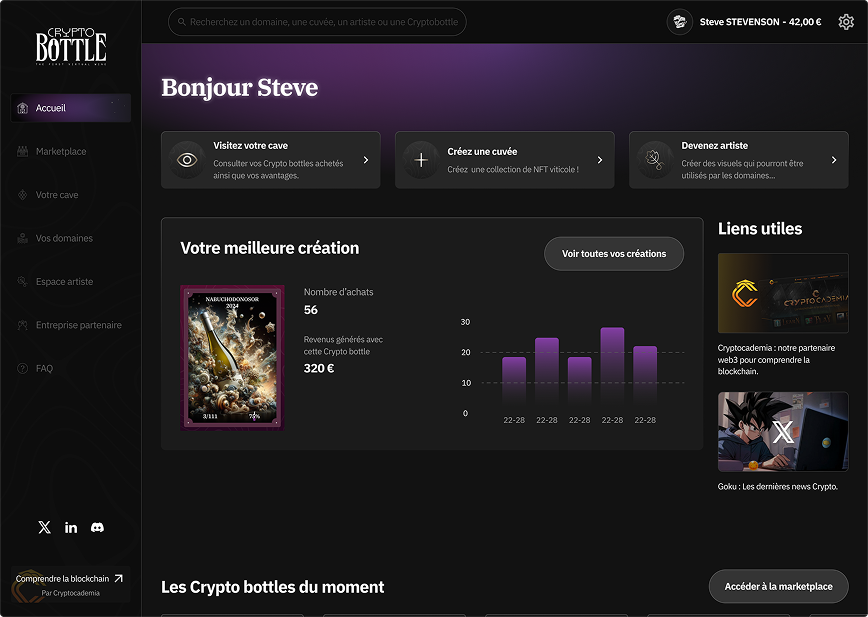Click the settings gear icon
This screenshot has height=617, width=868.
click(x=846, y=22)
